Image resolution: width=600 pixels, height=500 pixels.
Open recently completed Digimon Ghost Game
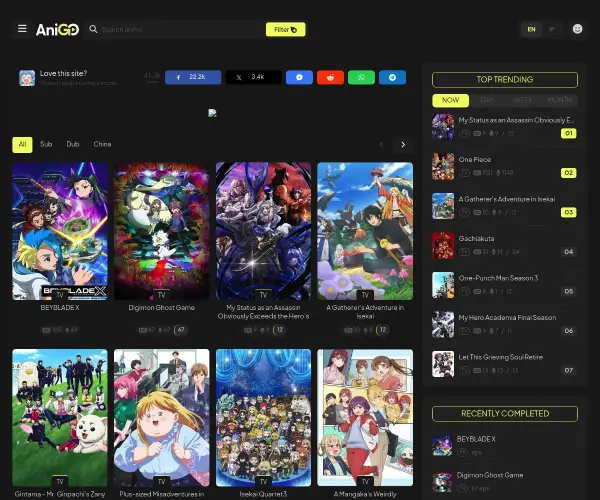(490, 475)
